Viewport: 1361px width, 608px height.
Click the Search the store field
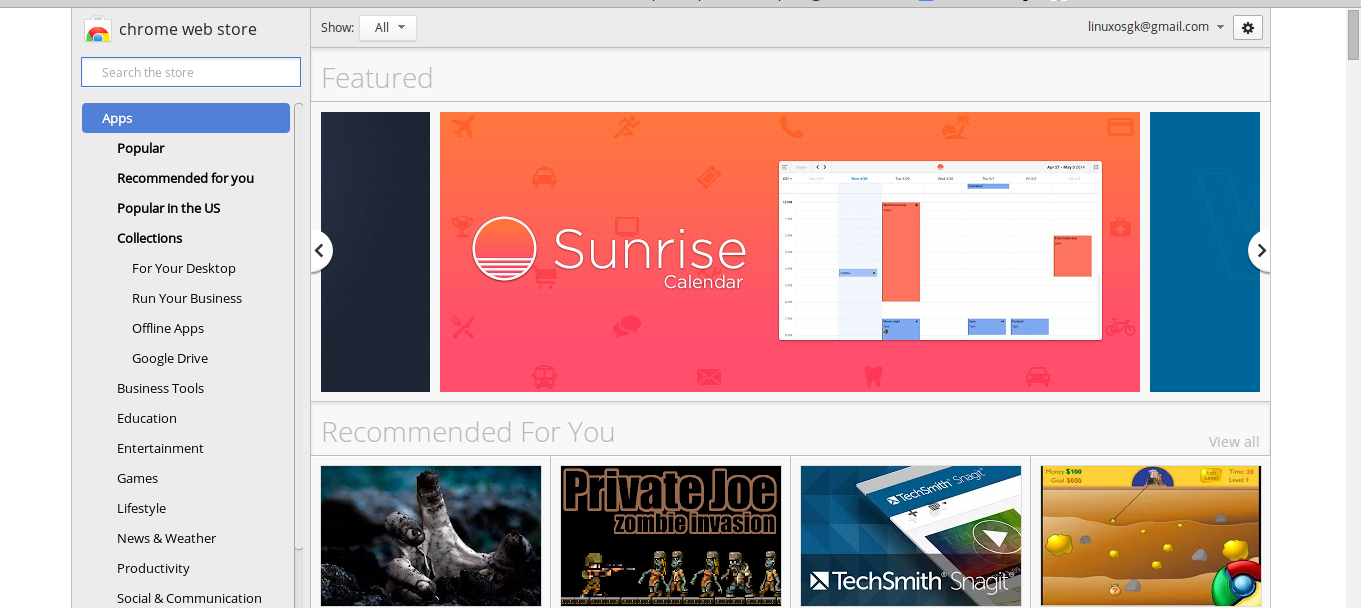pyautogui.click(x=191, y=72)
